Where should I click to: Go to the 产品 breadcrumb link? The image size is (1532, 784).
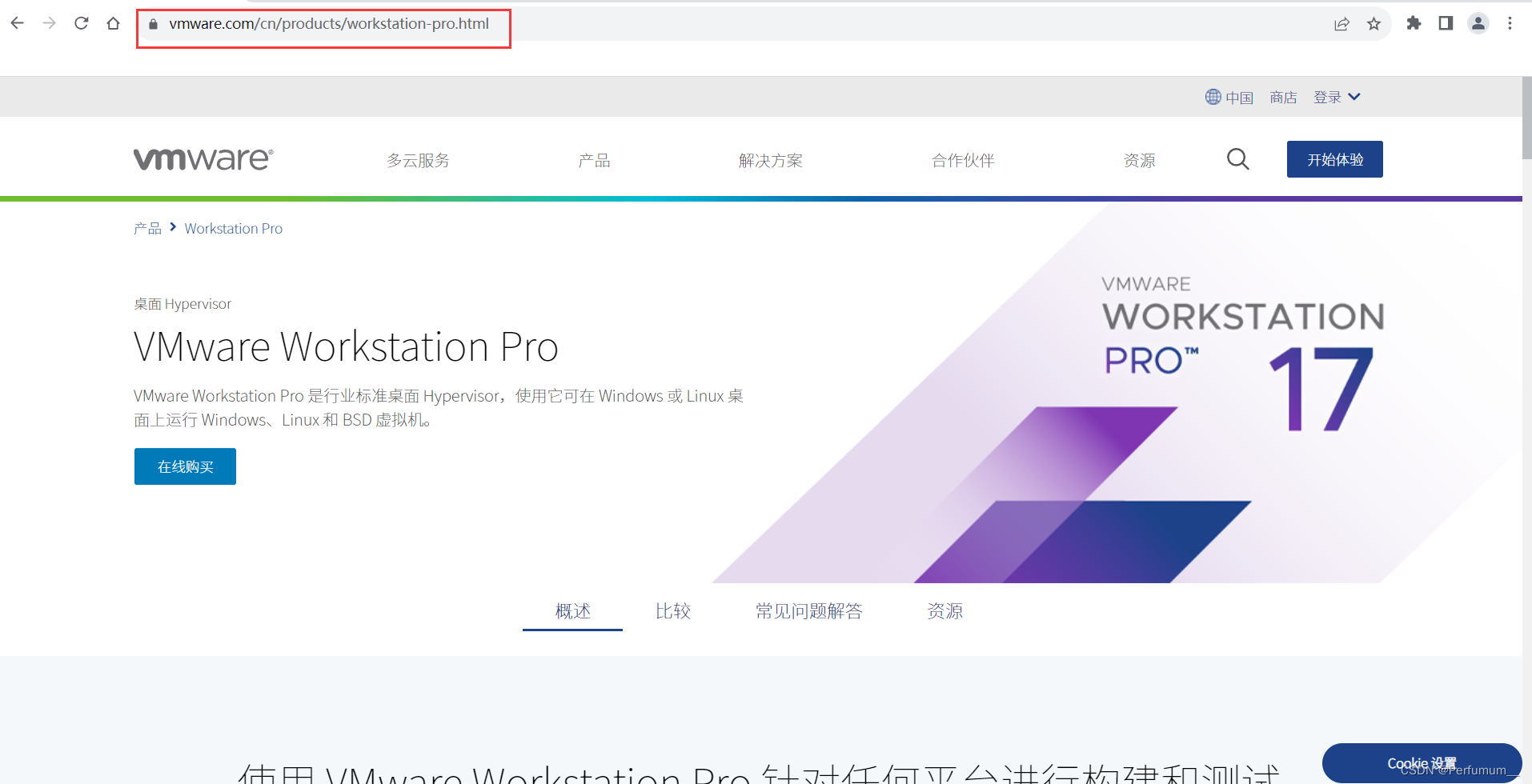(x=147, y=229)
